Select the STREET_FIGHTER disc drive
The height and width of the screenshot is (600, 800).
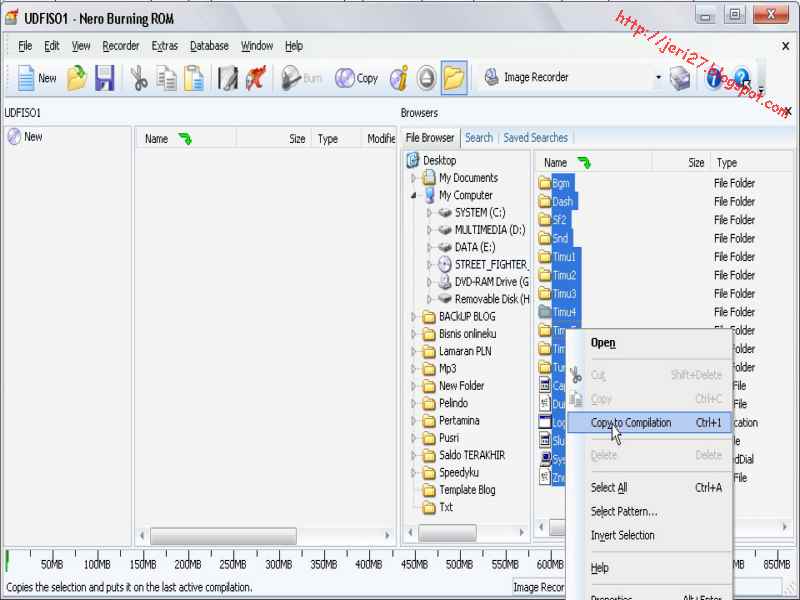click(483, 265)
